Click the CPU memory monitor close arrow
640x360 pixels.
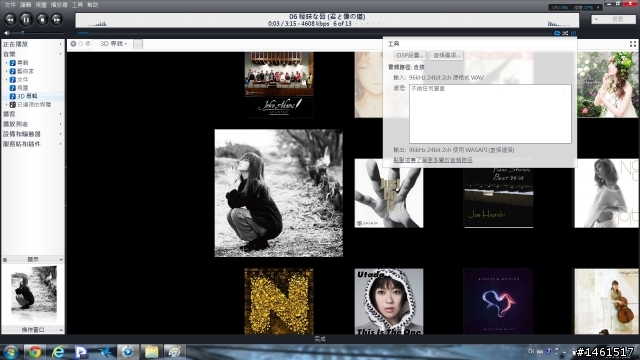598,7
